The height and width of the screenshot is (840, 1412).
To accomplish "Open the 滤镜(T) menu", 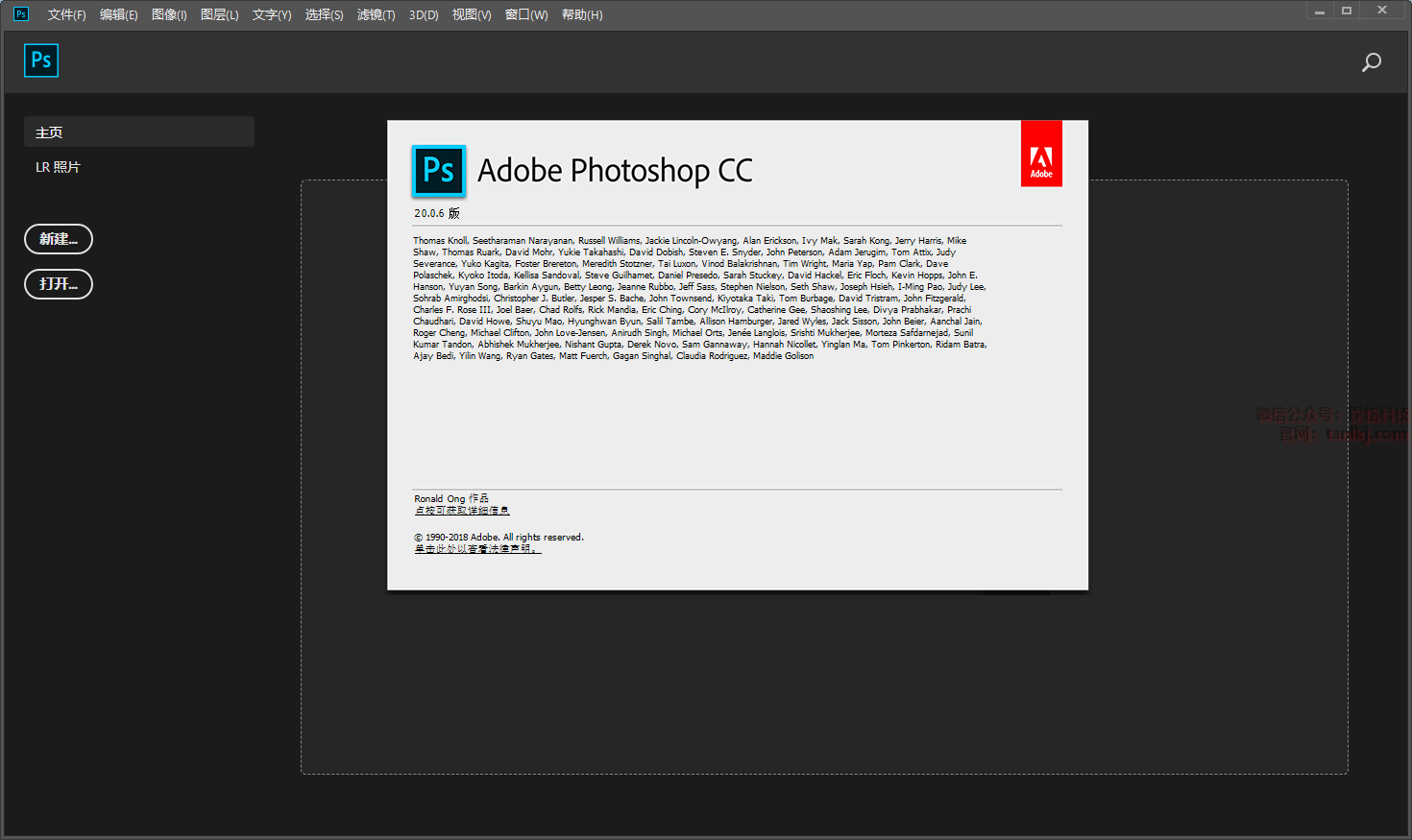I will [x=376, y=15].
